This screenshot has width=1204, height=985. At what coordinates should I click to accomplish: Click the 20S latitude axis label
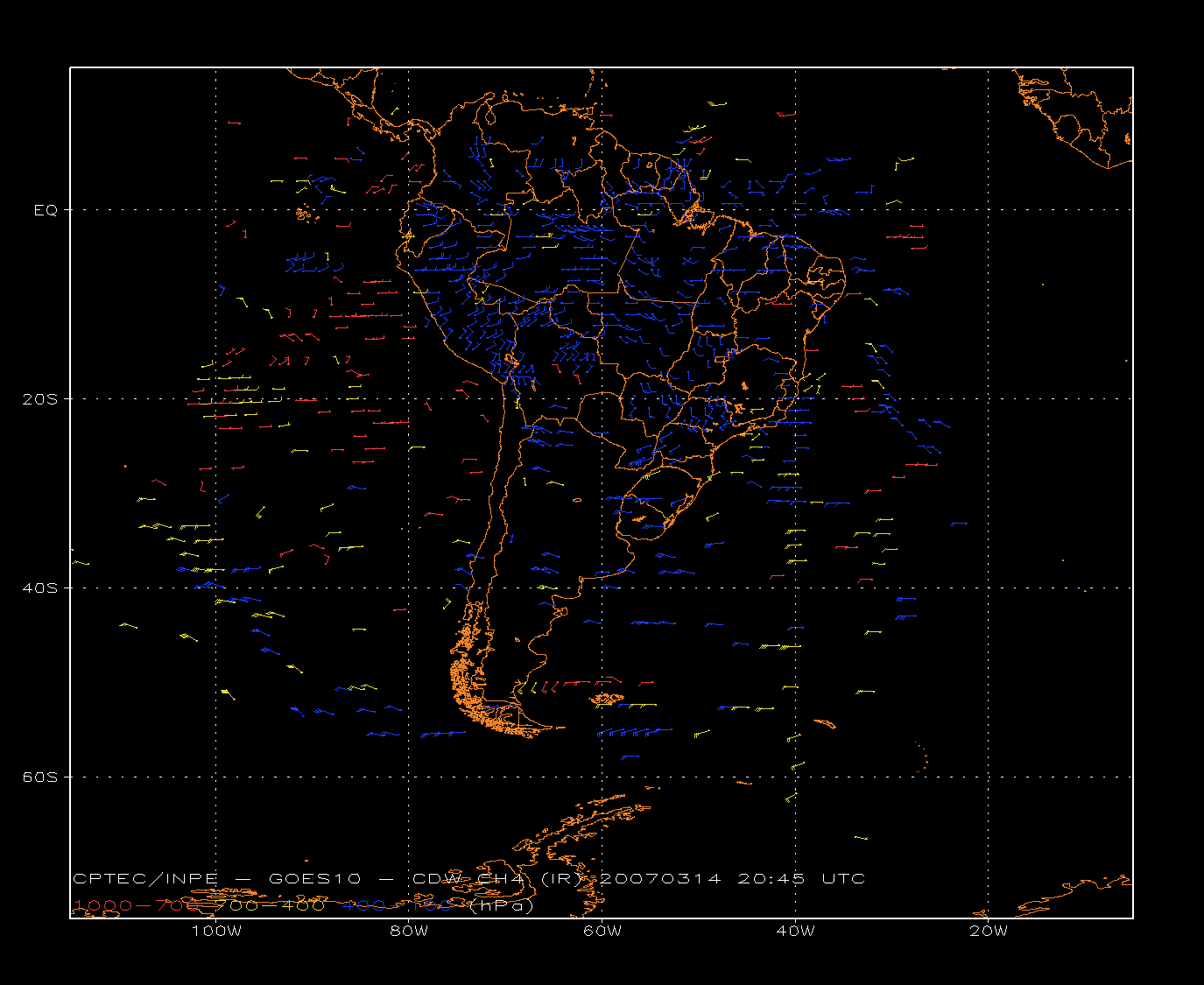pyautogui.click(x=39, y=399)
